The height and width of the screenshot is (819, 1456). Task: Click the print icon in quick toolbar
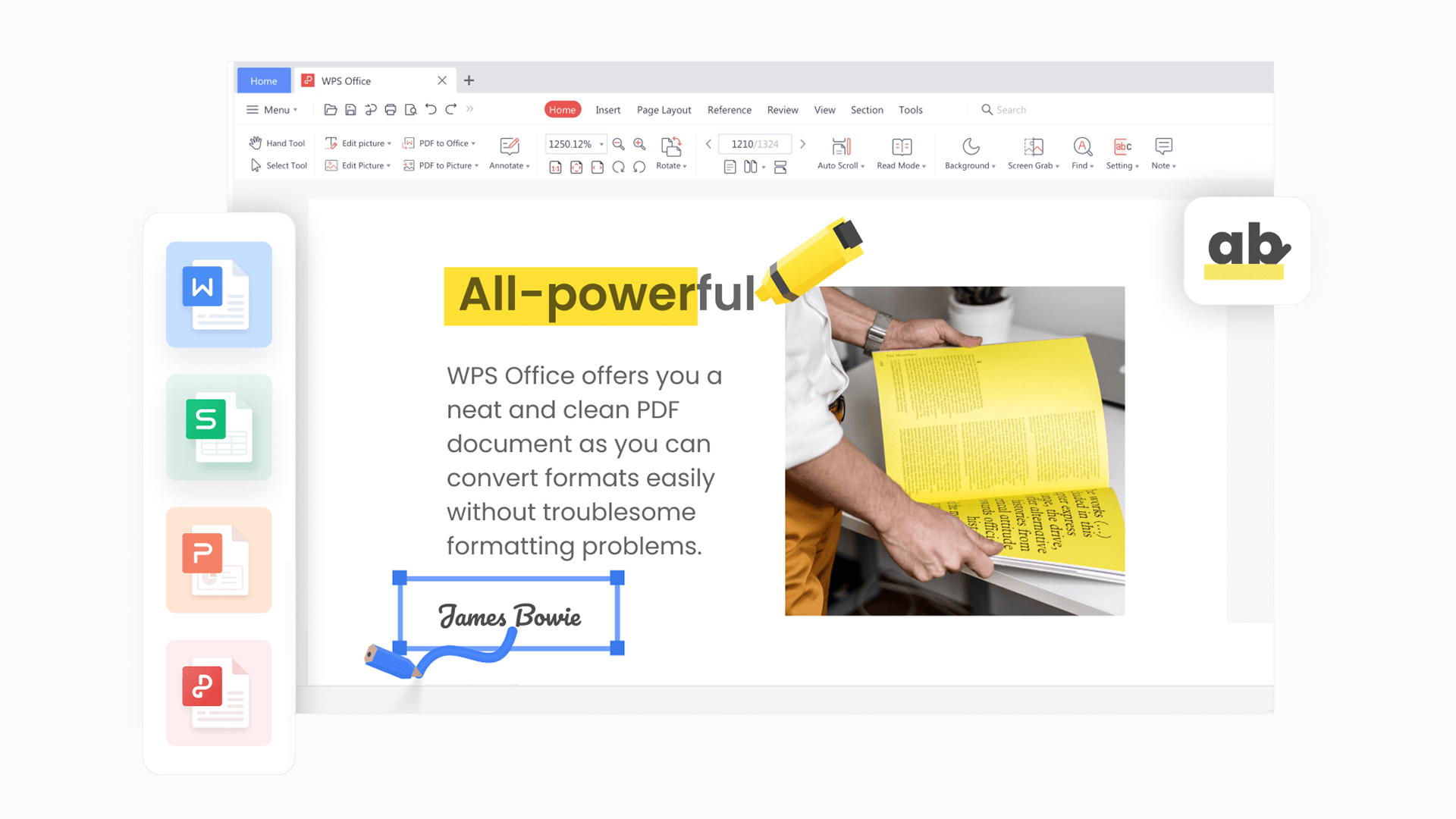click(391, 110)
